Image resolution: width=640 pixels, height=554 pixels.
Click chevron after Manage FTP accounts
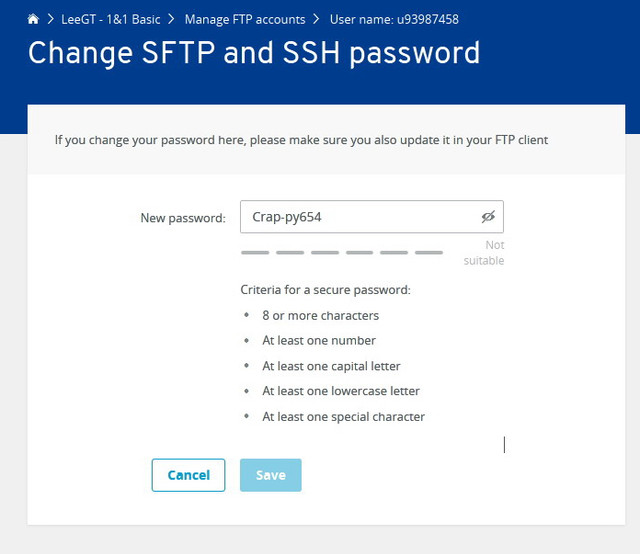pyautogui.click(x=316, y=19)
